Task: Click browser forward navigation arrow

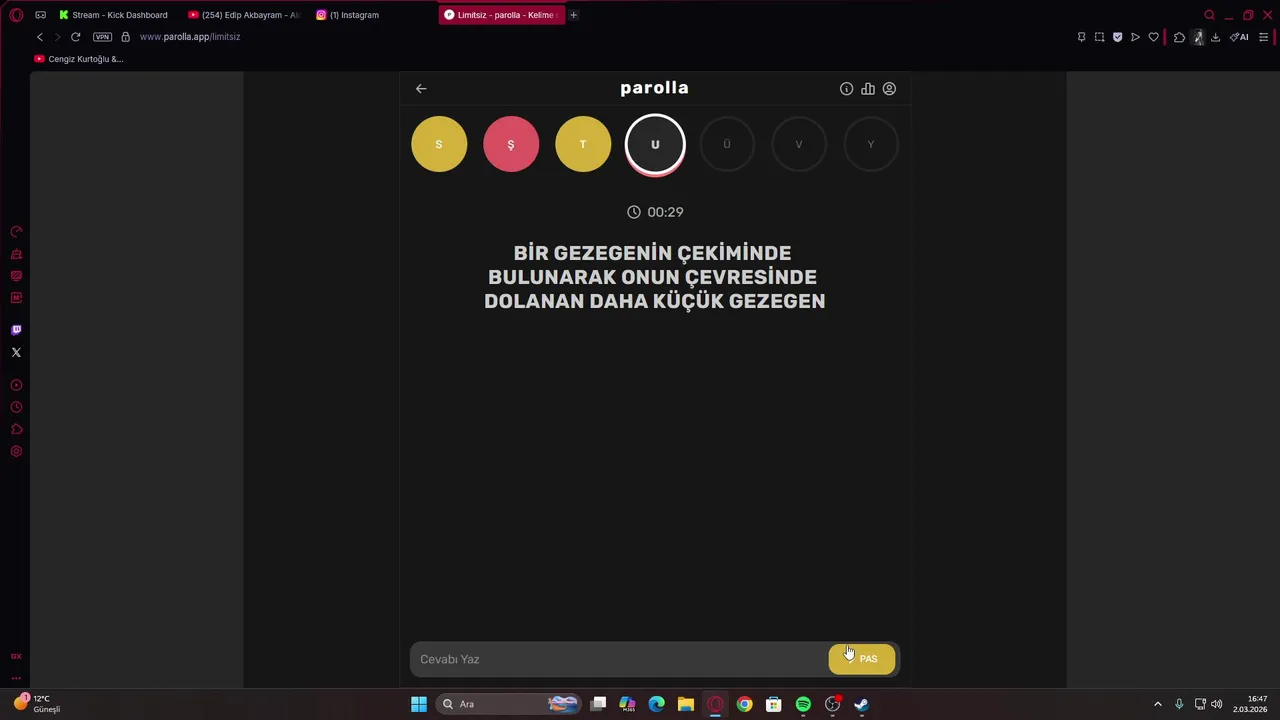Action: (57, 37)
